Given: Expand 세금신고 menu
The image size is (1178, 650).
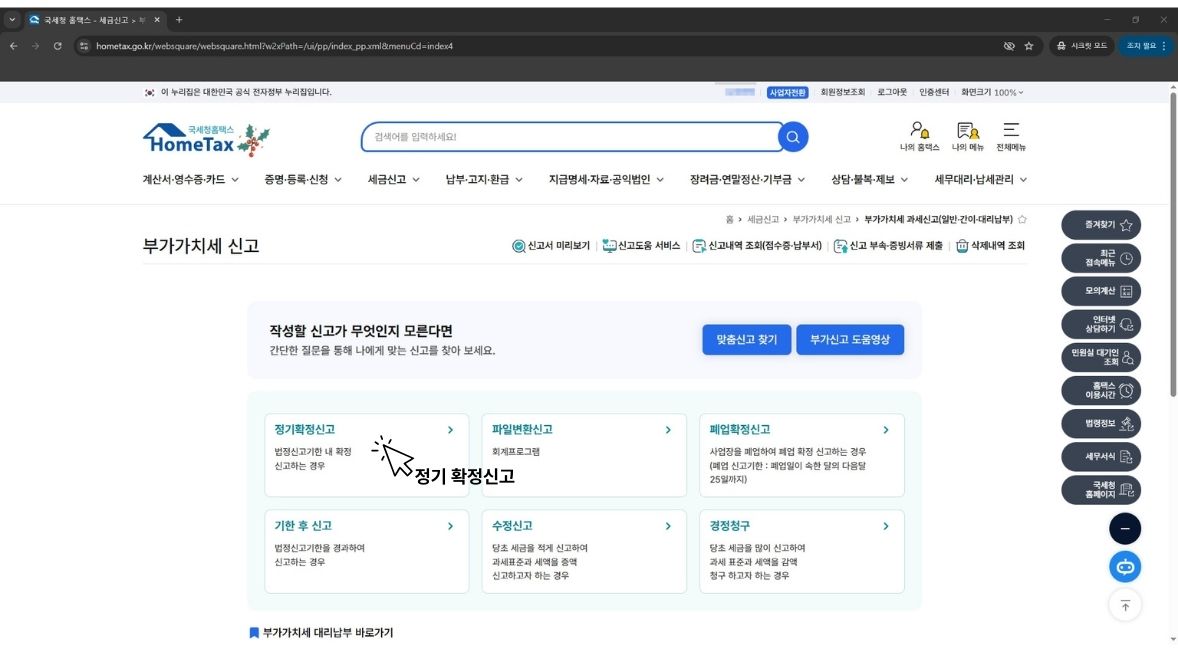Looking at the screenshot, I should (x=394, y=180).
